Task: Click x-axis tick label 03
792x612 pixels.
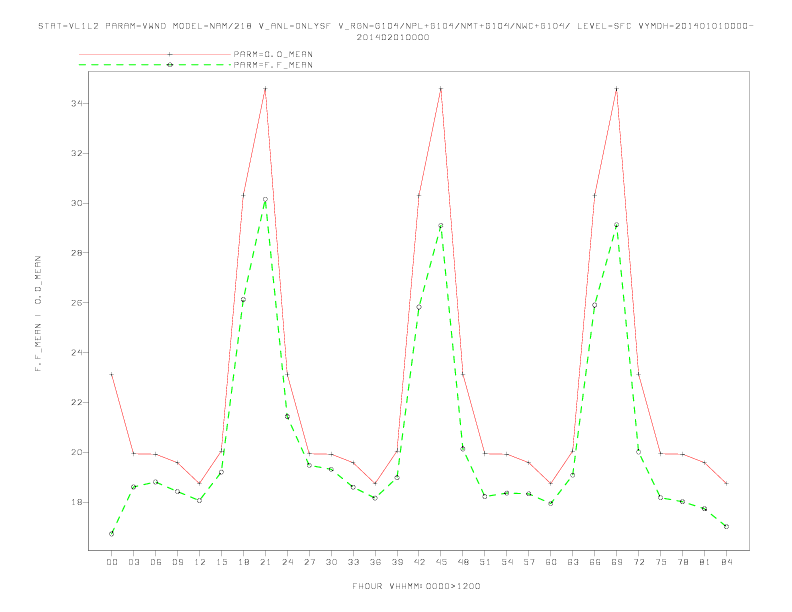Action: 133,562
